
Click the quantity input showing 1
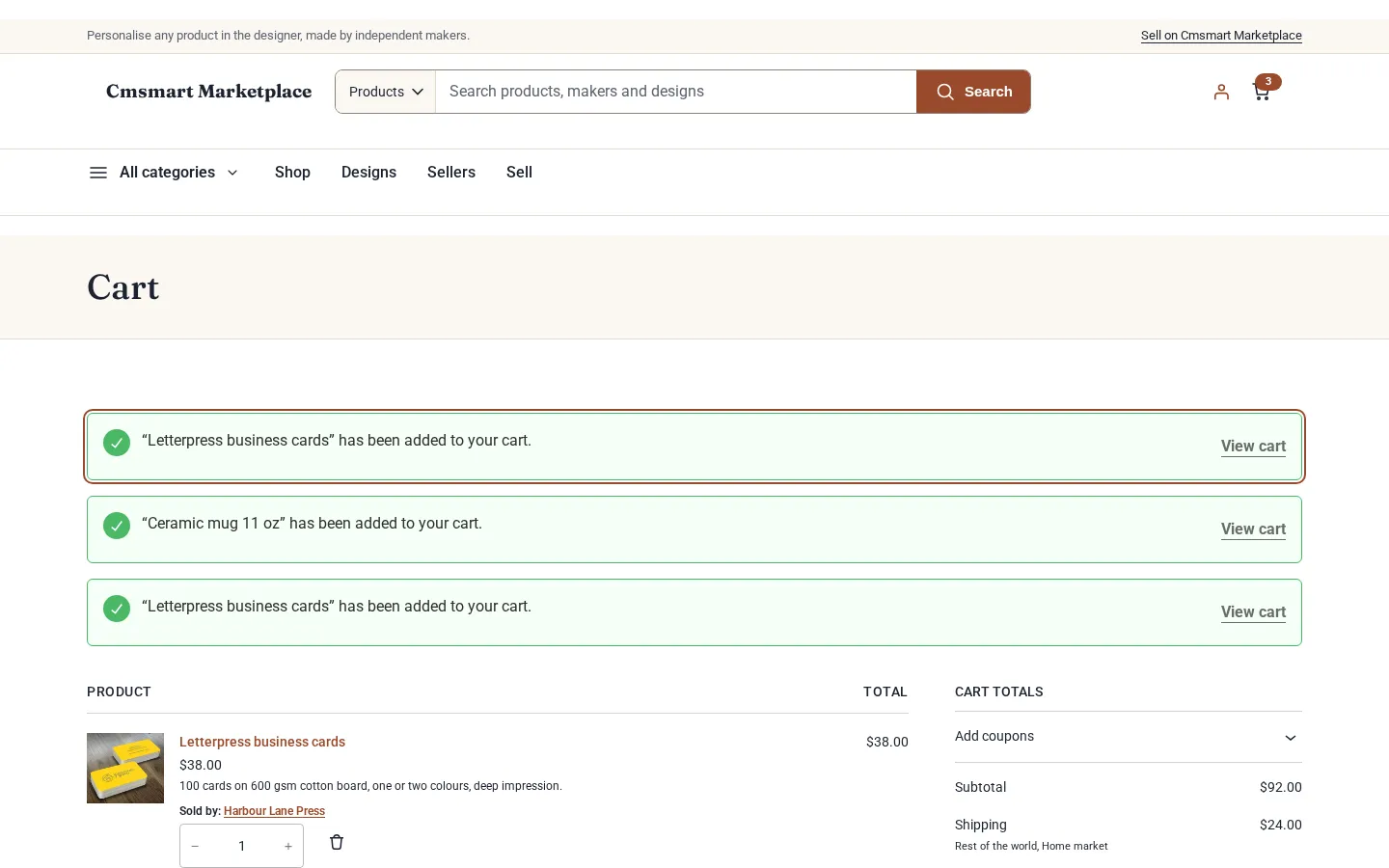241,846
